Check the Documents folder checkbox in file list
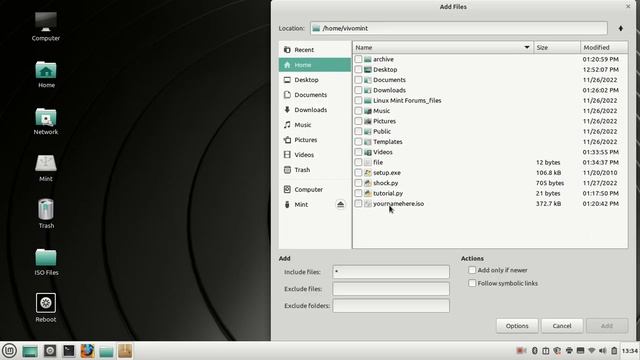The height and width of the screenshot is (360, 640). (x=358, y=80)
